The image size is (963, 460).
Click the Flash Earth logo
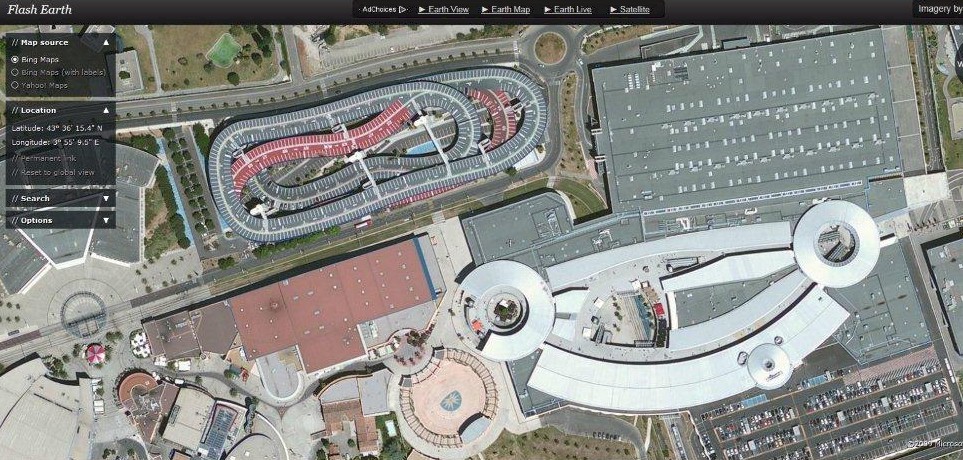(40, 9)
